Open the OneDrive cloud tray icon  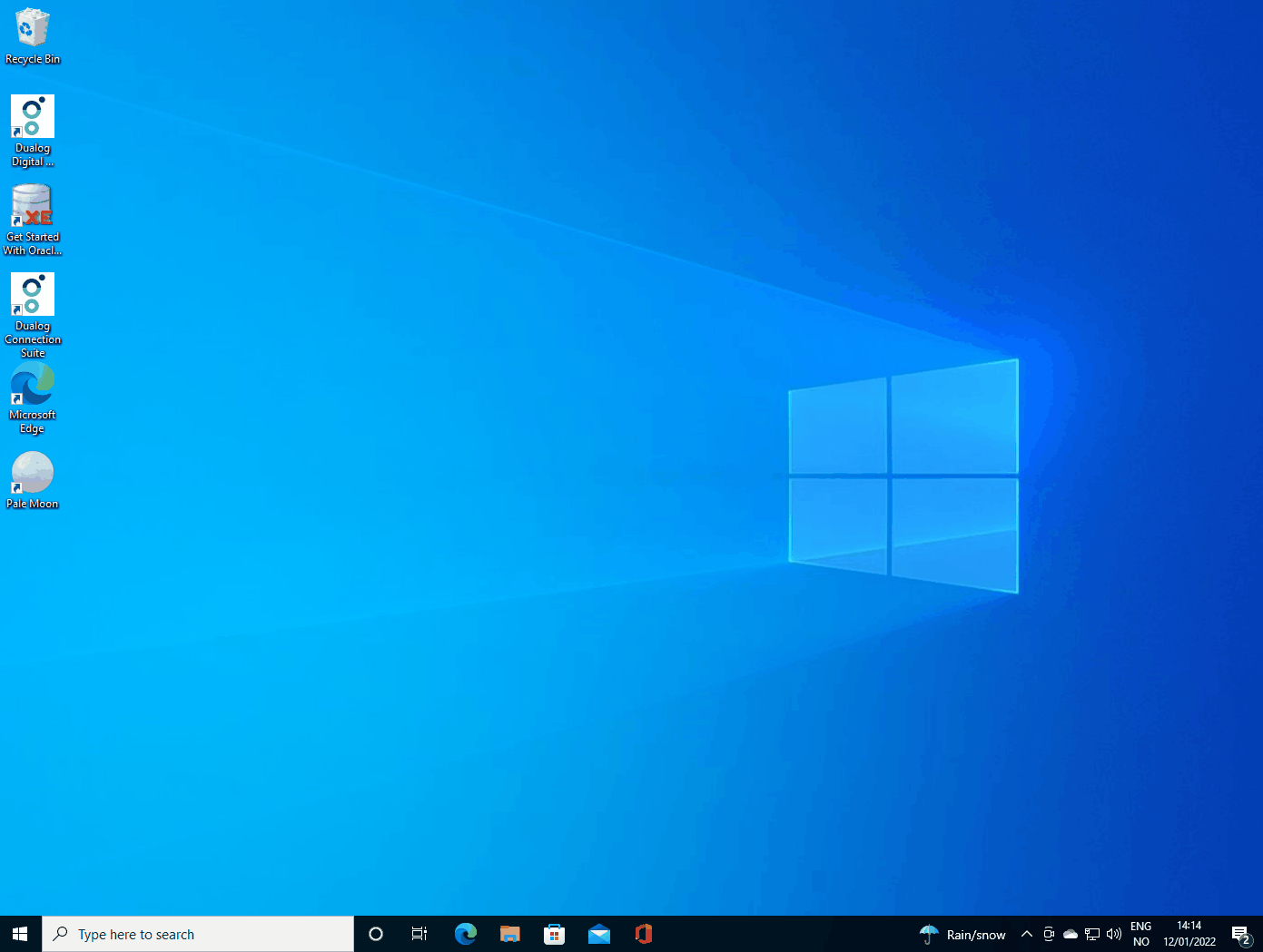[x=1071, y=934]
